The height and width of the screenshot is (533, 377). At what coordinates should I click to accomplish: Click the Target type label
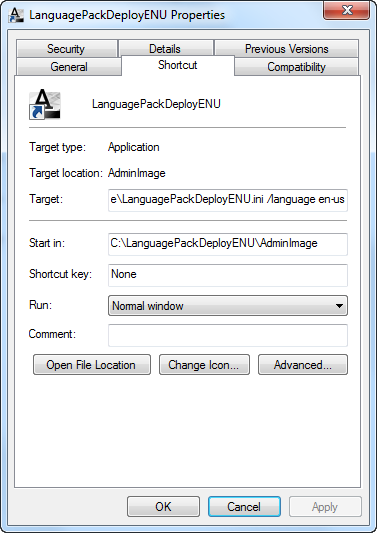(57, 147)
